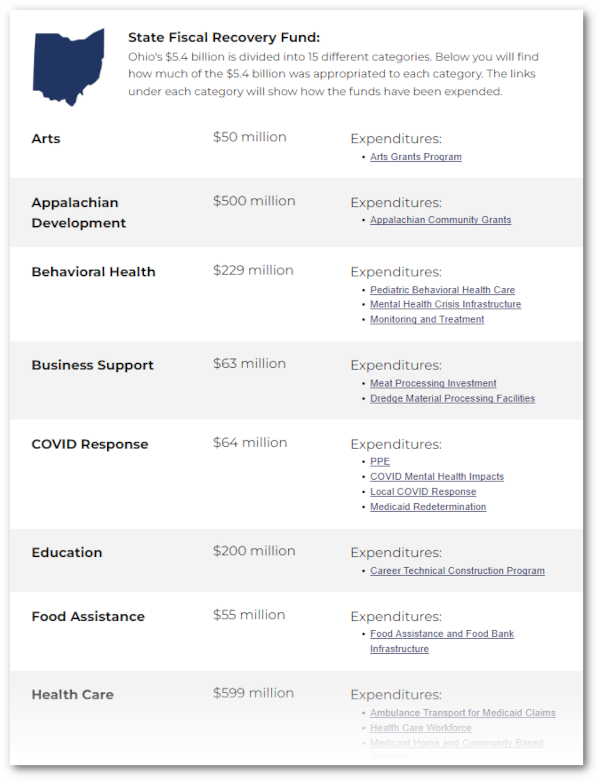Open Appalachian Community Grants link
The height and width of the screenshot is (782, 600).
(440, 220)
